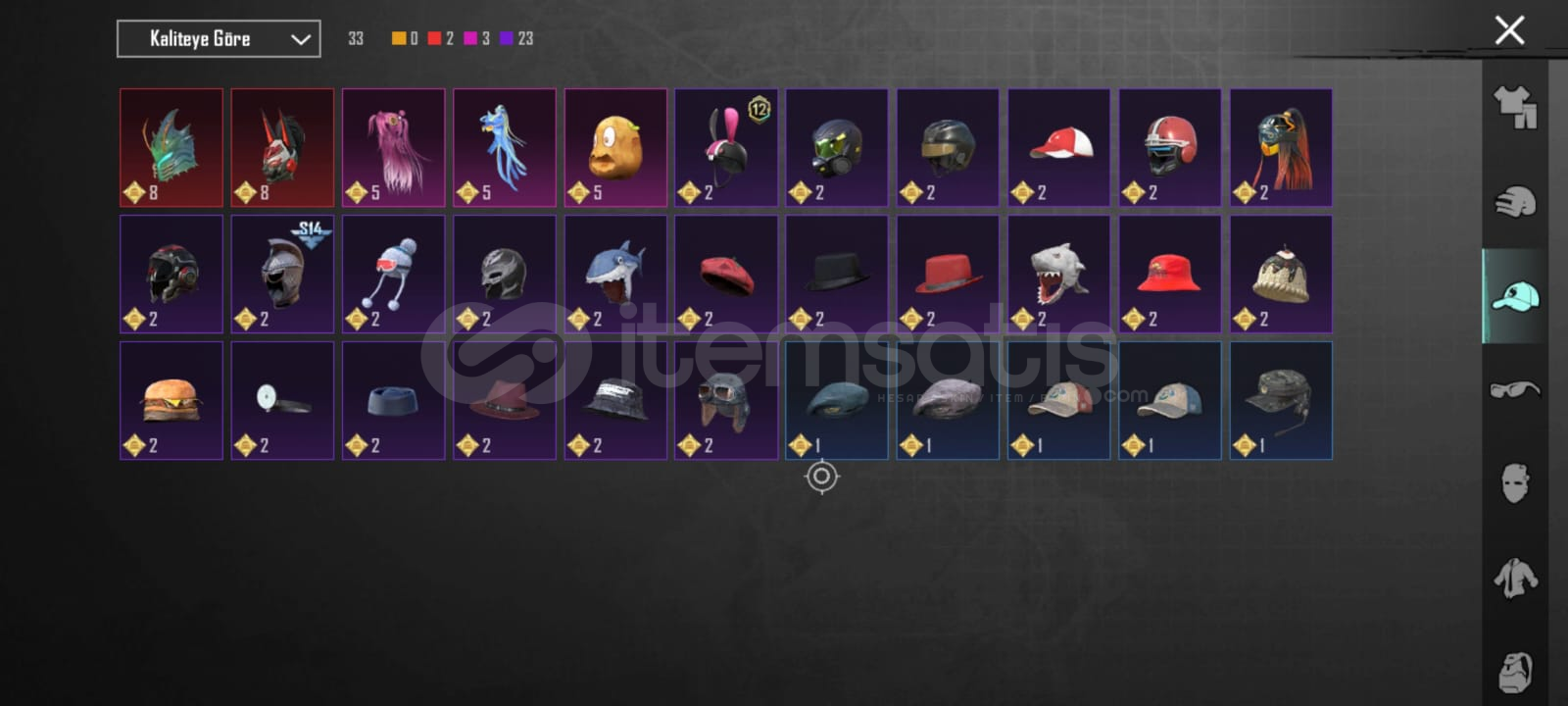Image resolution: width=1568 pixels, height=706 pixels.
Task: Choose the blue shark head hat
Action: pyautogui.click(x=615, y=275)
